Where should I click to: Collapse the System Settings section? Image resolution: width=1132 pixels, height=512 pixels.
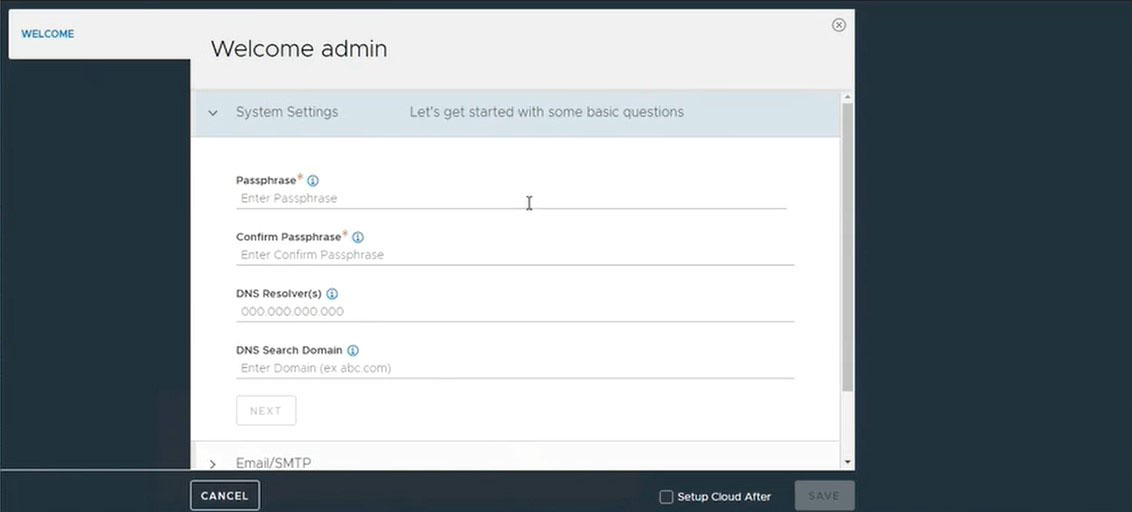pyautogui.click(x=212, y=113)
